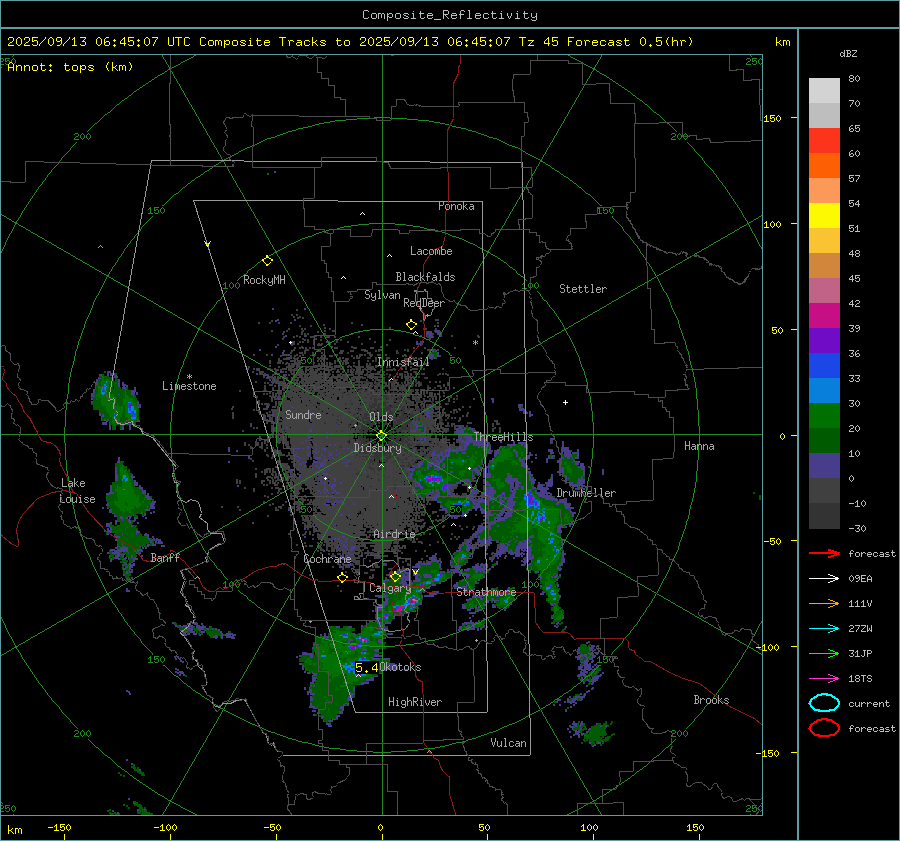Screen dimensions: 900x841
Task: Select the yellow diamond marker below Cochrane
Action: point(343,577)
